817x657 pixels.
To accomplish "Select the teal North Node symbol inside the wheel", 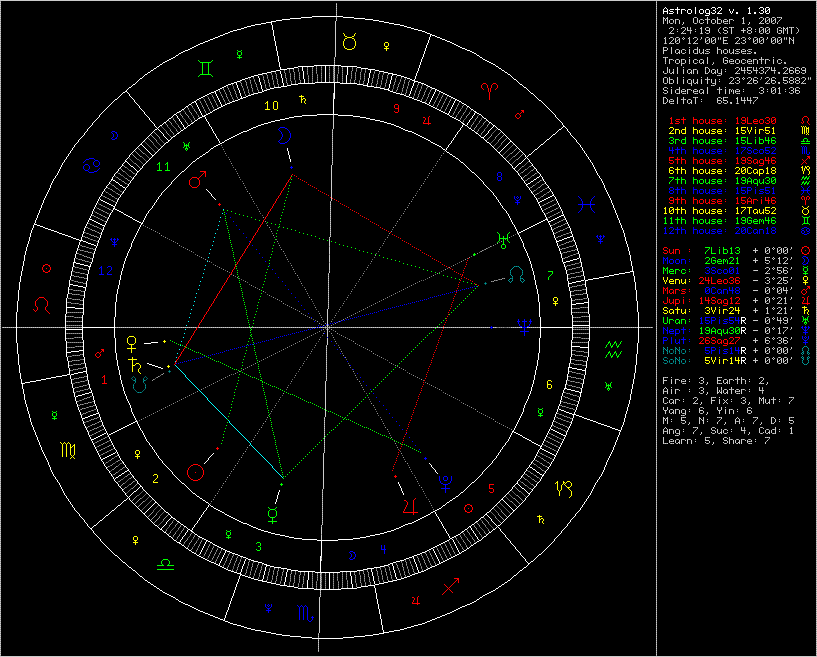I will [x=516, y=272].
